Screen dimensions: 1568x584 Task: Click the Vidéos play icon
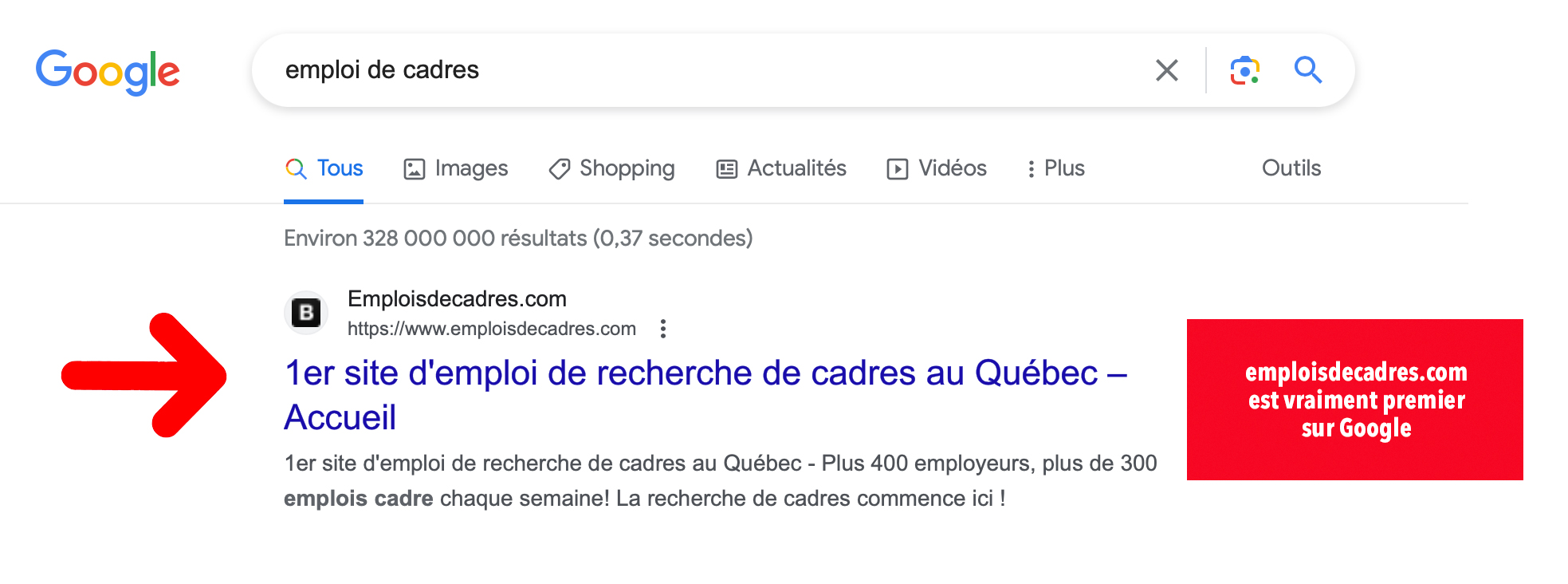tap(898, 169)
